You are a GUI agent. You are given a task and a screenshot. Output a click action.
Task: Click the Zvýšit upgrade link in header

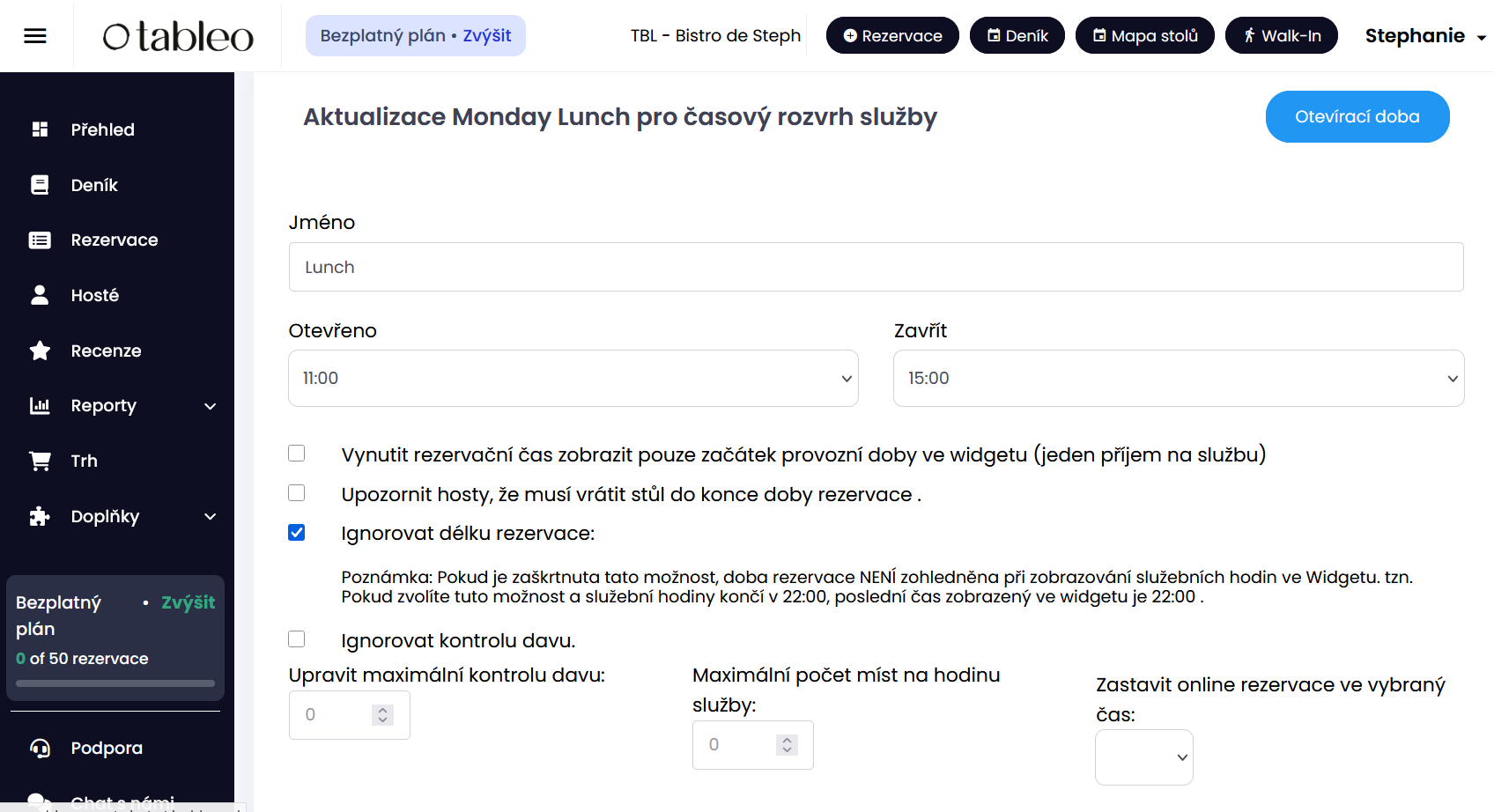(x=487, y=36)
